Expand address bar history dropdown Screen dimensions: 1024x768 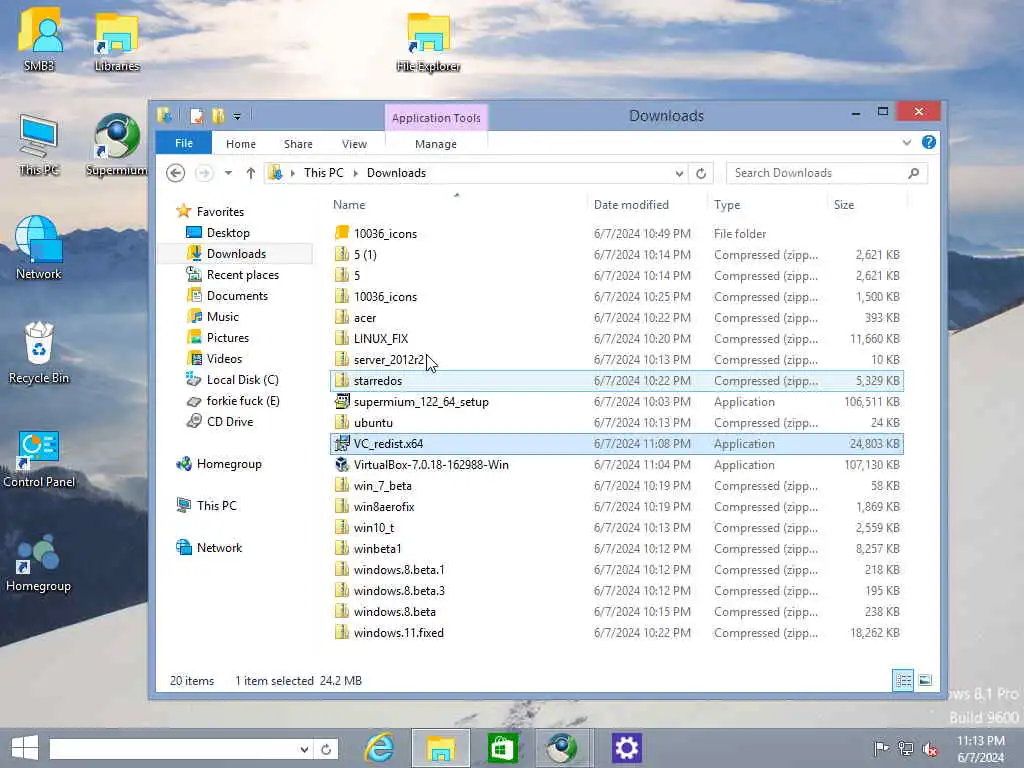click(x=679, y=173)
